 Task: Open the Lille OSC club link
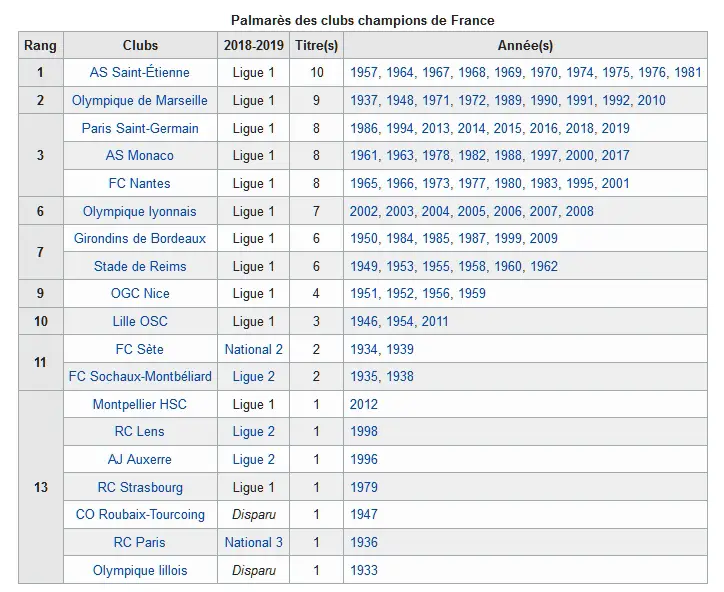point(140,321)
